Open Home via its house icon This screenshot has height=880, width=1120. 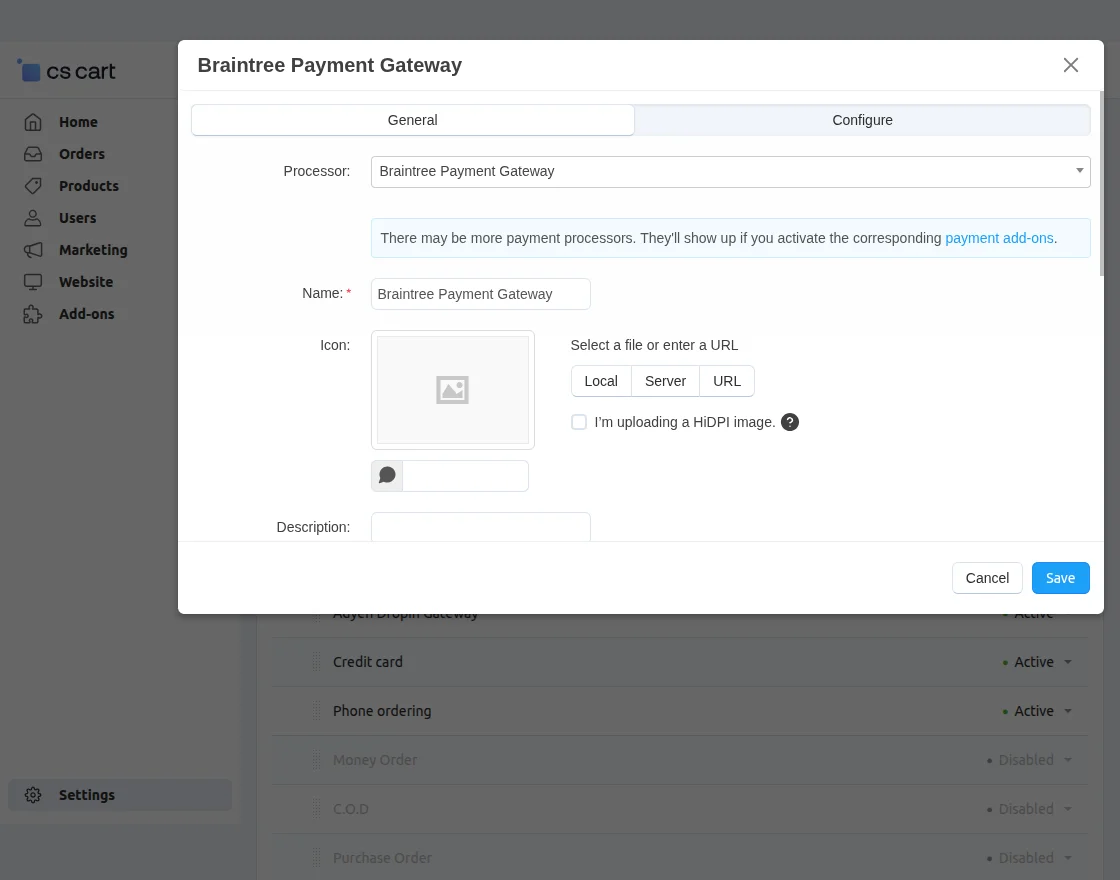(x=33, y=122)
